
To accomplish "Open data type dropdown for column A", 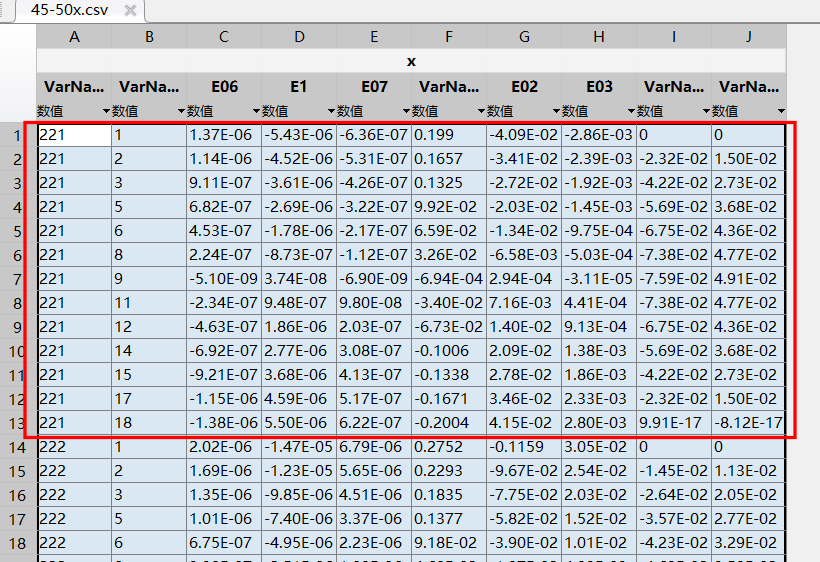I will pos(106,111).
